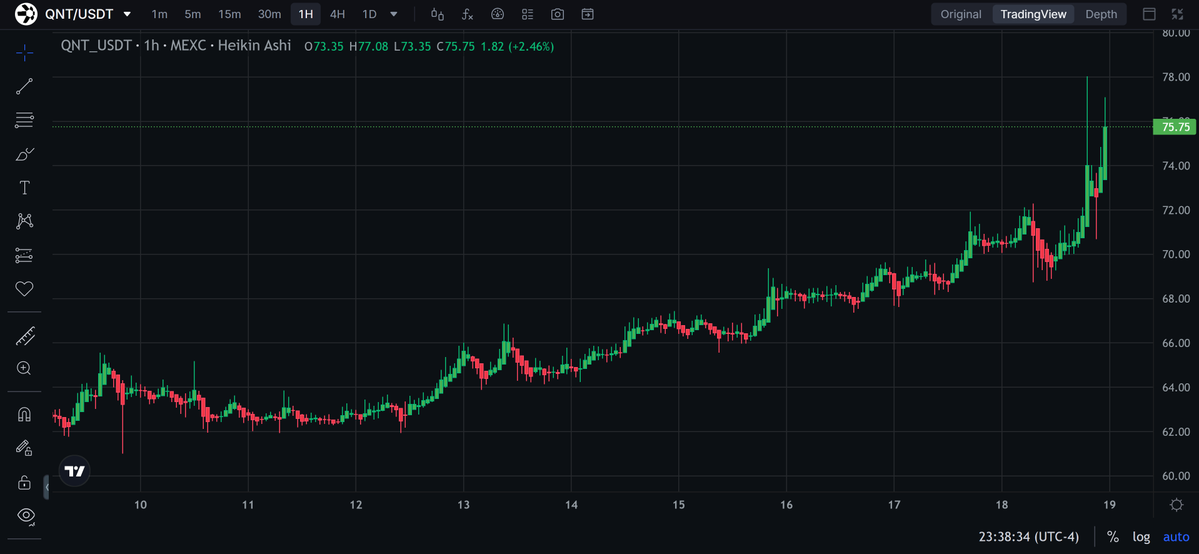Image resolution: width=1199 pixels, height=554 pixels.
Task: Switch to 1D timeframe
Action: 369,15
